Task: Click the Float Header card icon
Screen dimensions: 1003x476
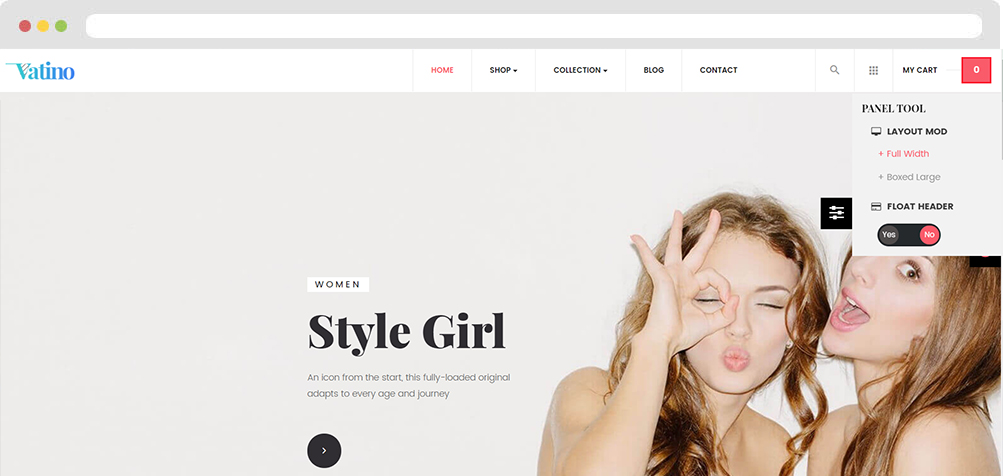Action: [x=876, y=206]
